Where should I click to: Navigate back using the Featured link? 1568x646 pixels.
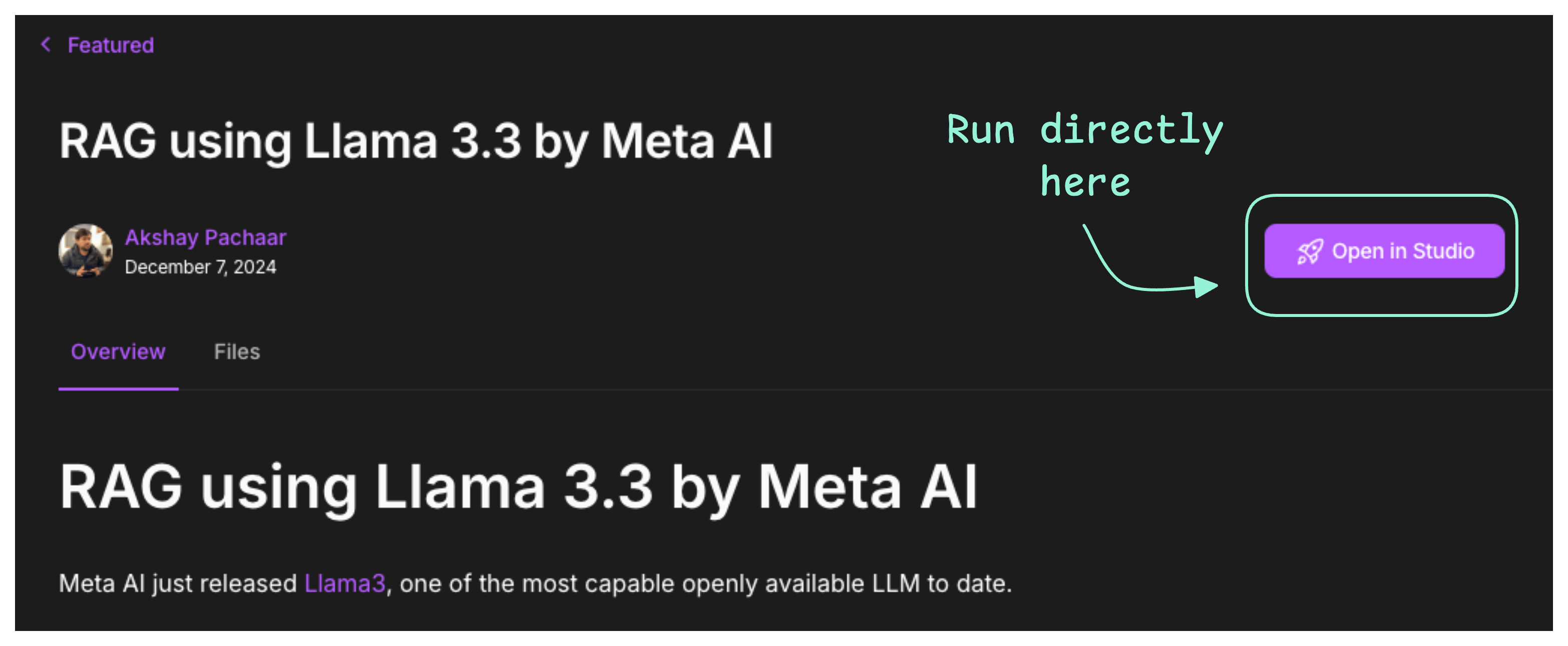(111, 45)
